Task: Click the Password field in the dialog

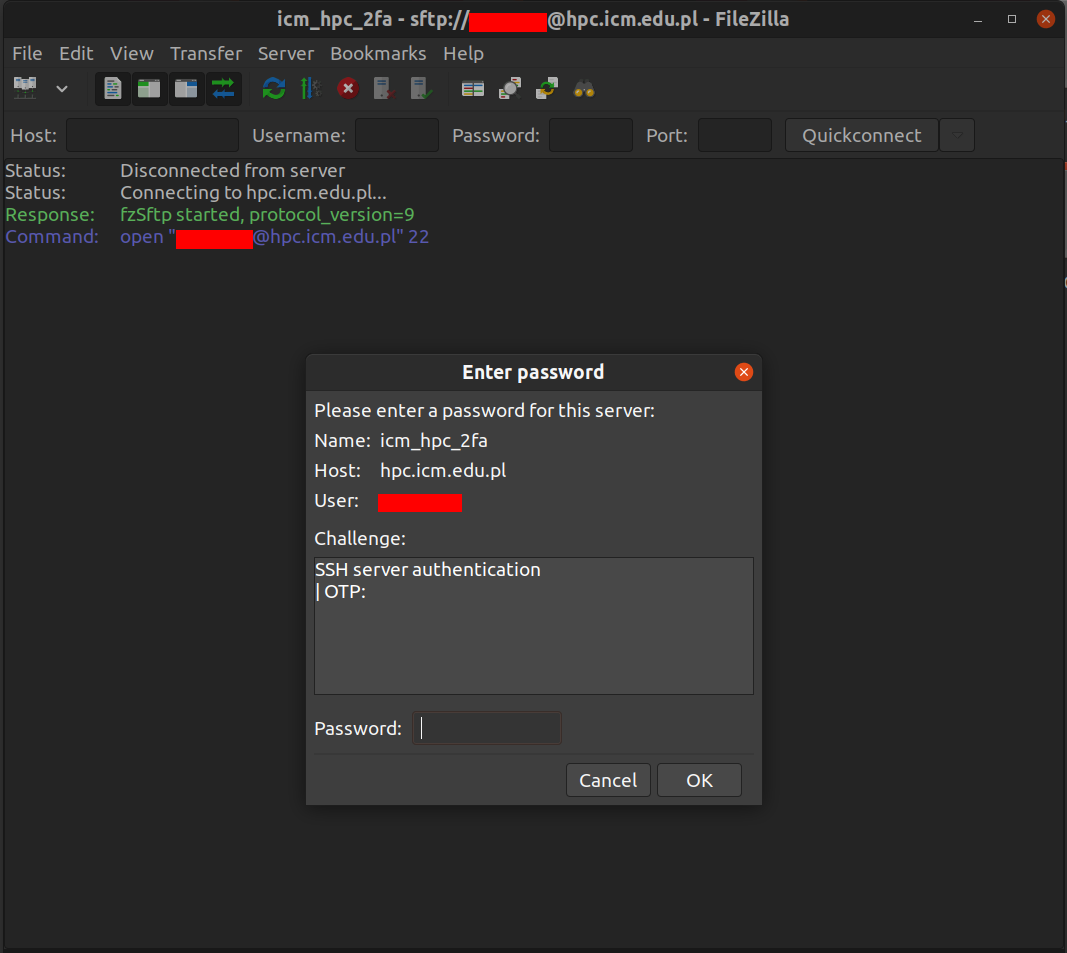Action: click(x=487, y=728)
